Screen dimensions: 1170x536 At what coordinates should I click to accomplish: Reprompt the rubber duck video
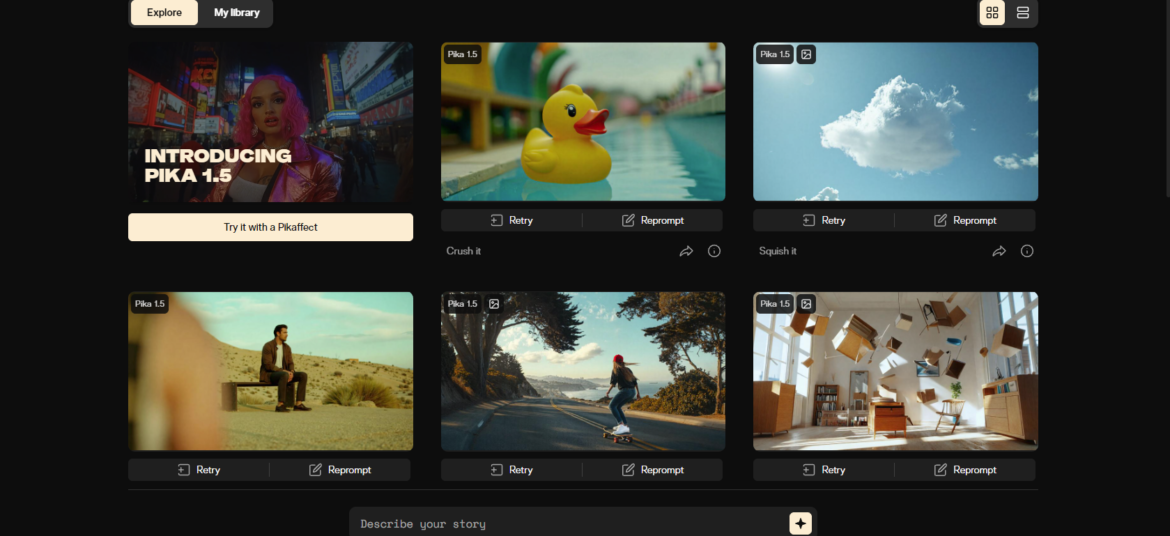(653, 220)
